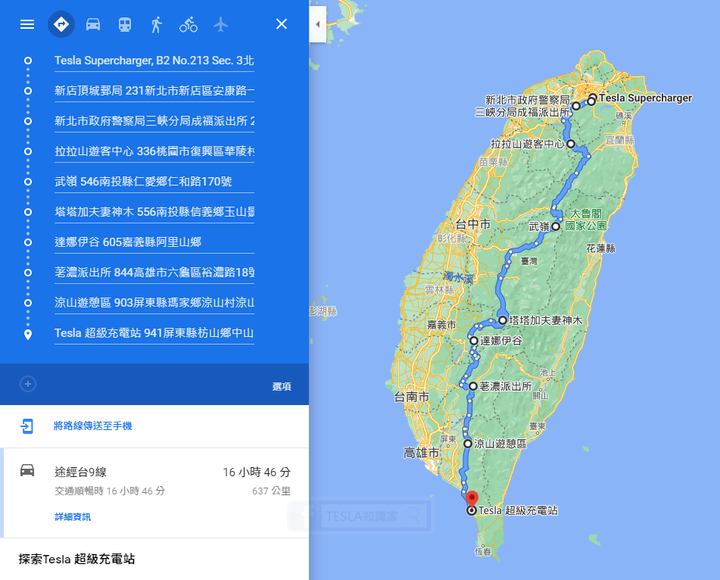Open the hamburger main menu
The image size is (720, 580).
(27, 24)
